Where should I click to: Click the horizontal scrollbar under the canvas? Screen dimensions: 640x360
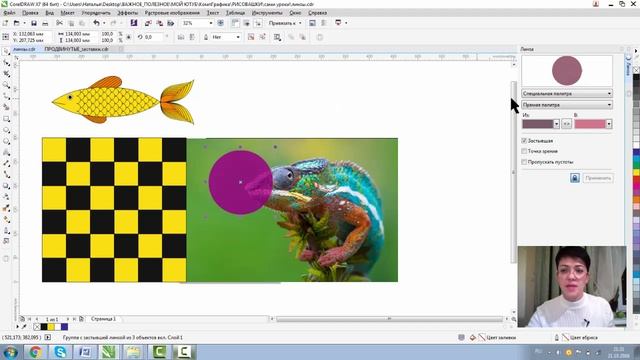[x=390, y=319]
